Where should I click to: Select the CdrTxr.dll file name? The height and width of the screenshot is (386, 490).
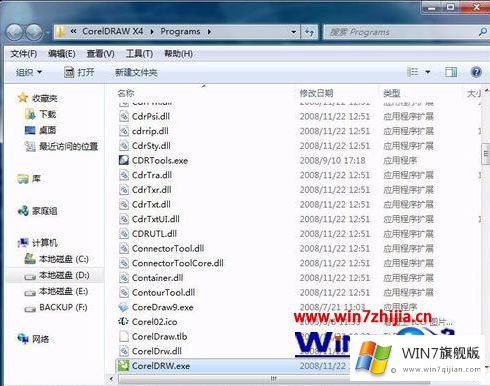click(x=152, y=190)
